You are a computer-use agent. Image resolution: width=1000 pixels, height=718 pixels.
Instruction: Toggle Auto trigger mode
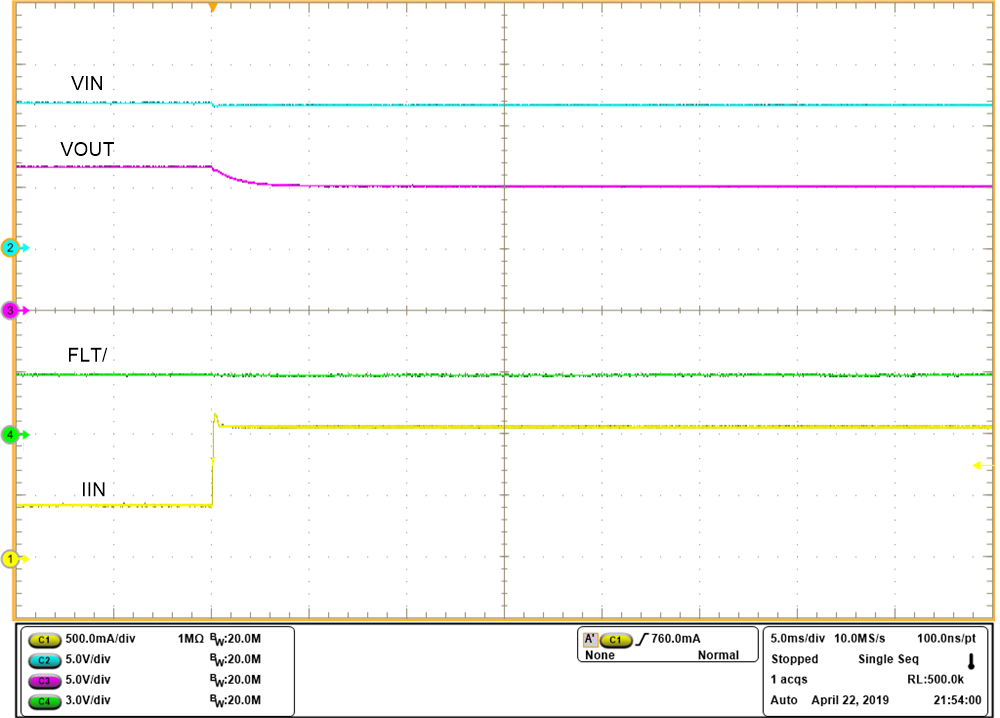click(781, 700)
